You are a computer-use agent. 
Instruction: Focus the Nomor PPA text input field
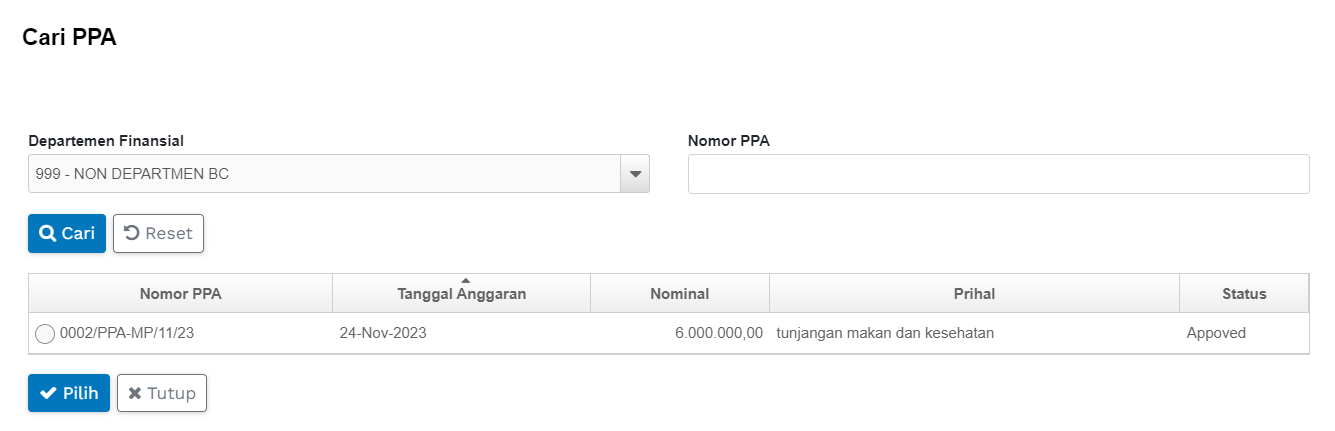coord(998,174)
